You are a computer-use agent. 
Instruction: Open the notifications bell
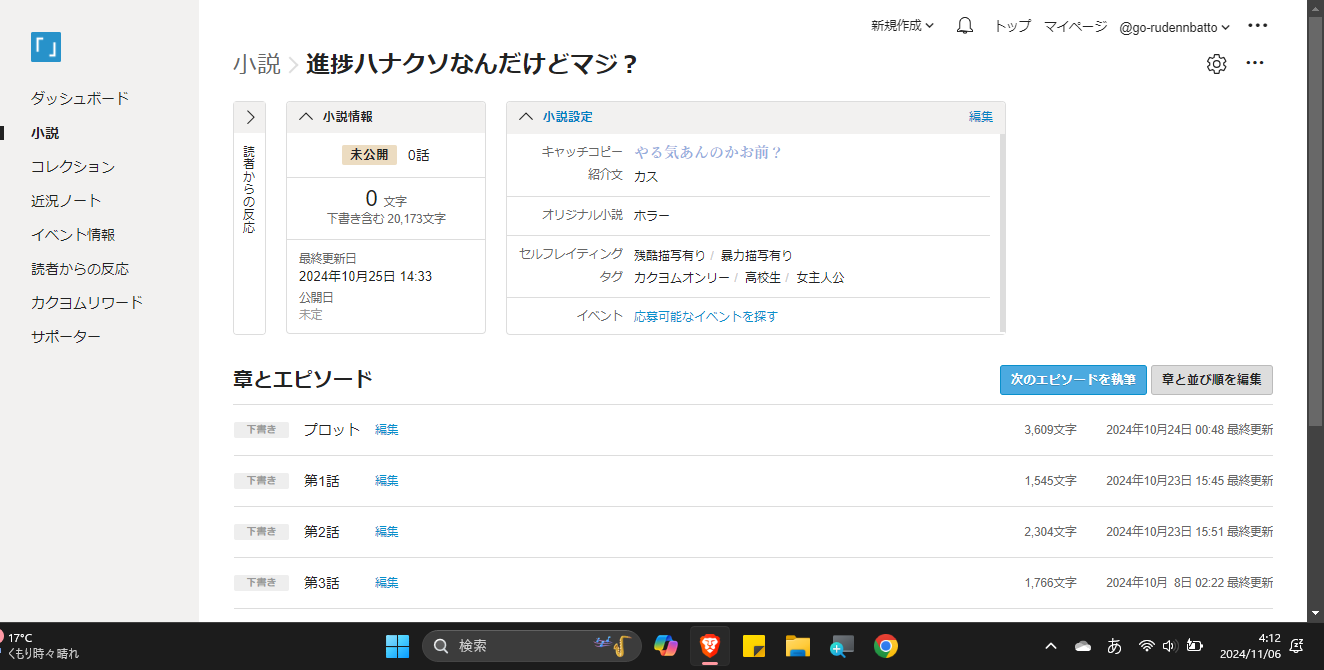pyautogui.click(x=964, y=26)
